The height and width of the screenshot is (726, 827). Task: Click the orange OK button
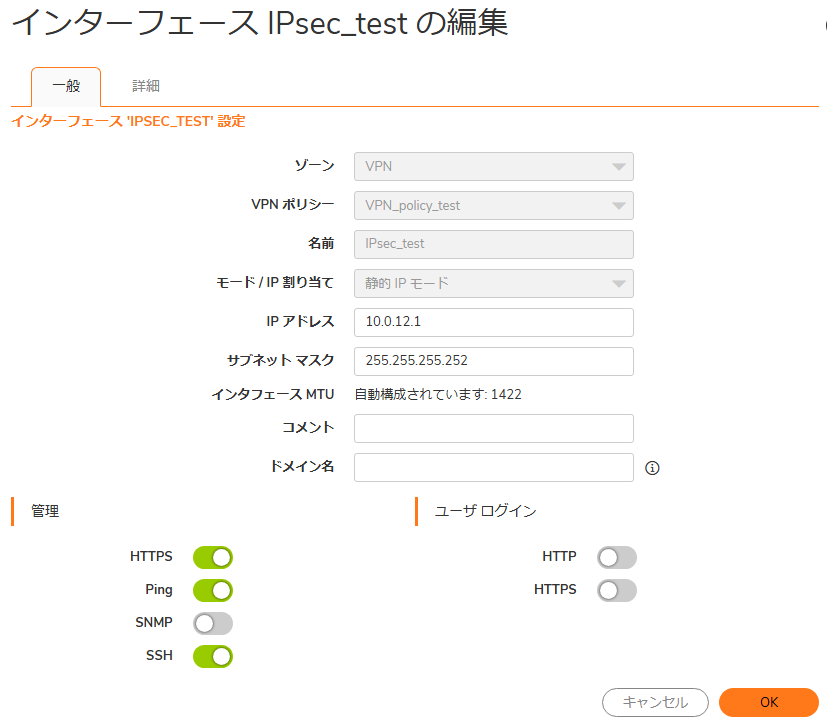tap(768, 702)
